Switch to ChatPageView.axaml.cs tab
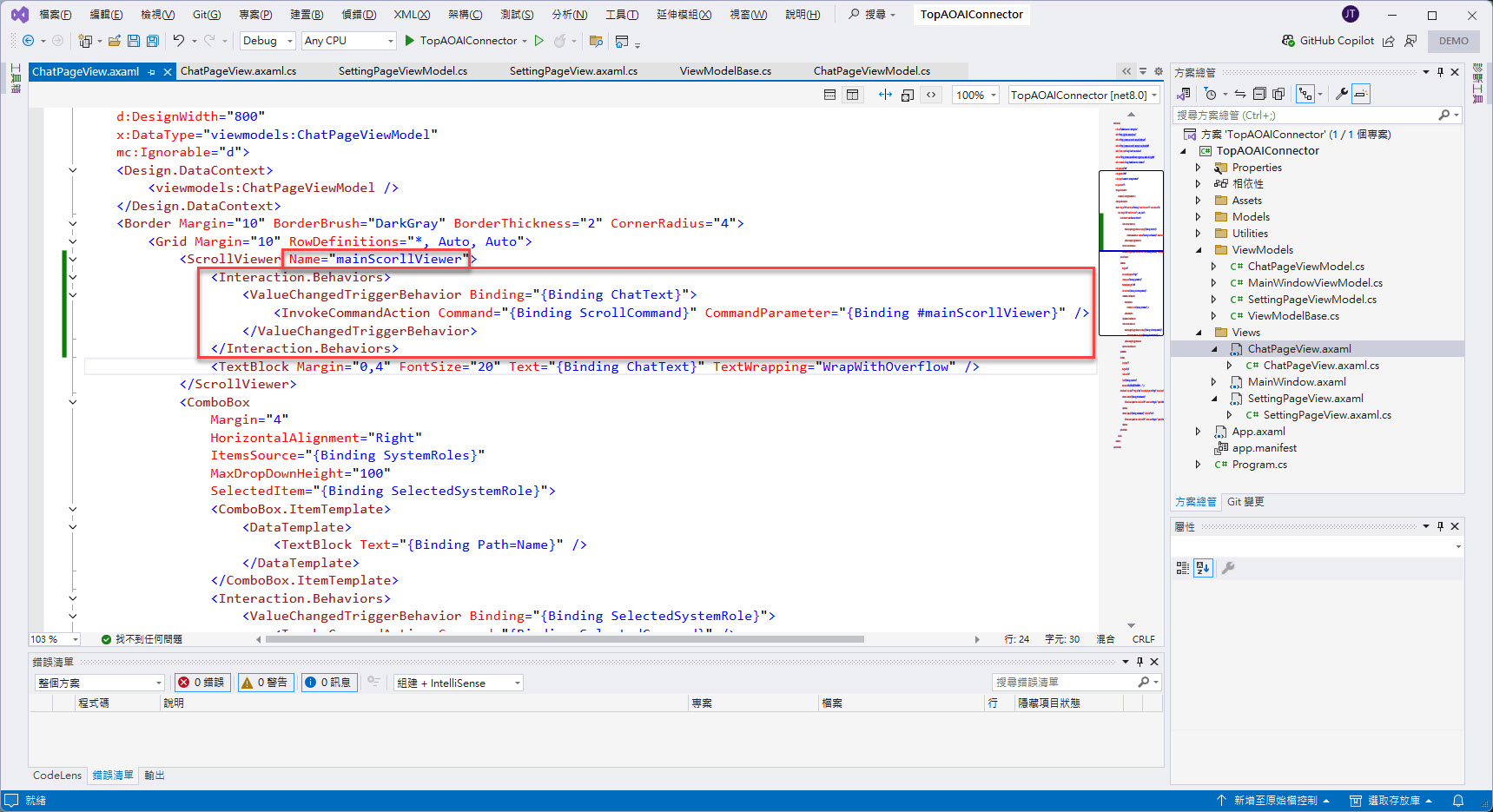This screenshot has width=1493, height=812. pos(238,71)
